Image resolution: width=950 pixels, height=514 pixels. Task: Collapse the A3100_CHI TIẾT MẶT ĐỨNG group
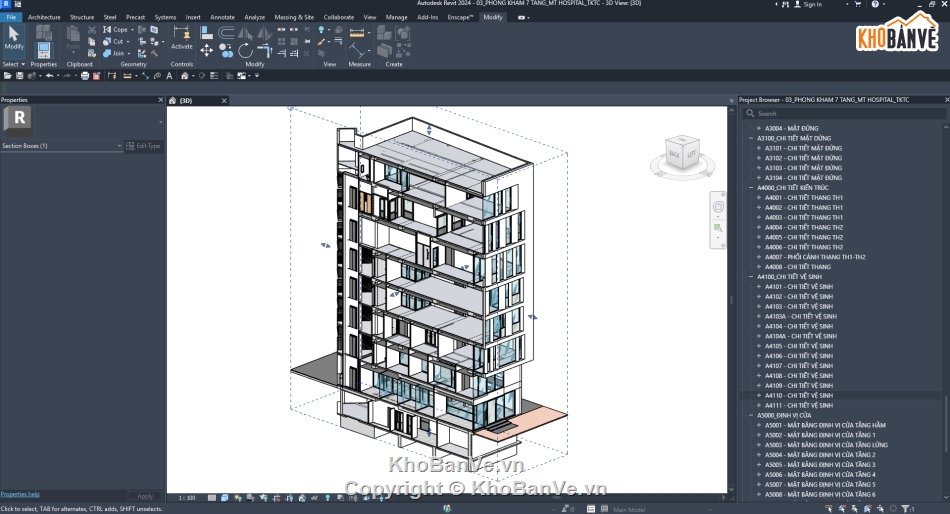coord(751,138)
